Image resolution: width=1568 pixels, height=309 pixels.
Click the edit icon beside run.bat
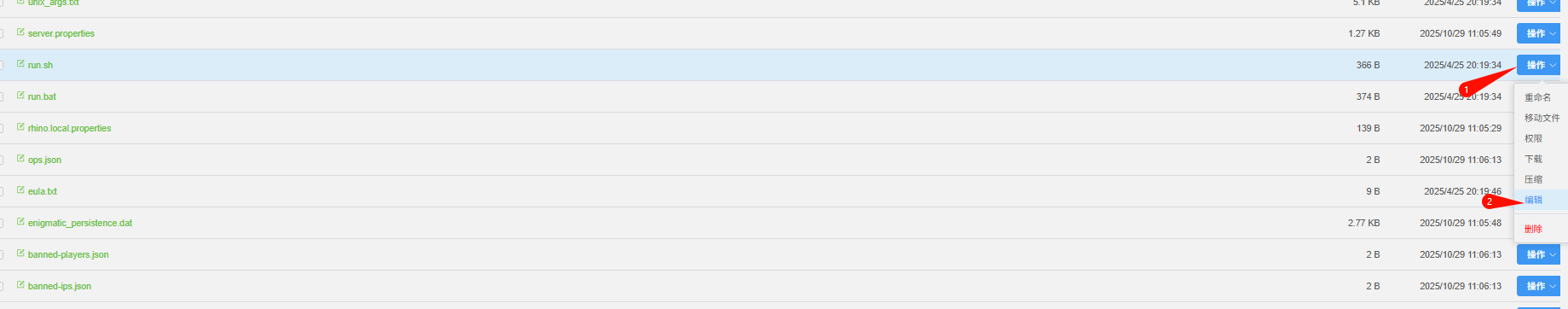pyautogui.click(x=20, y=96)
